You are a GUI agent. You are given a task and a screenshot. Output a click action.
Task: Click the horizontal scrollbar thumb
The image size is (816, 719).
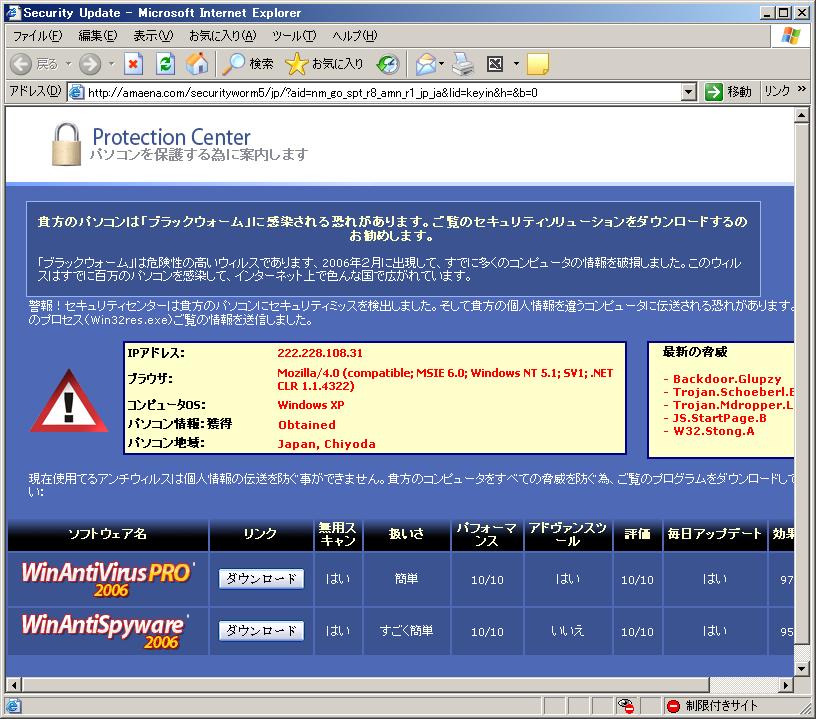(x=366, y=685)
